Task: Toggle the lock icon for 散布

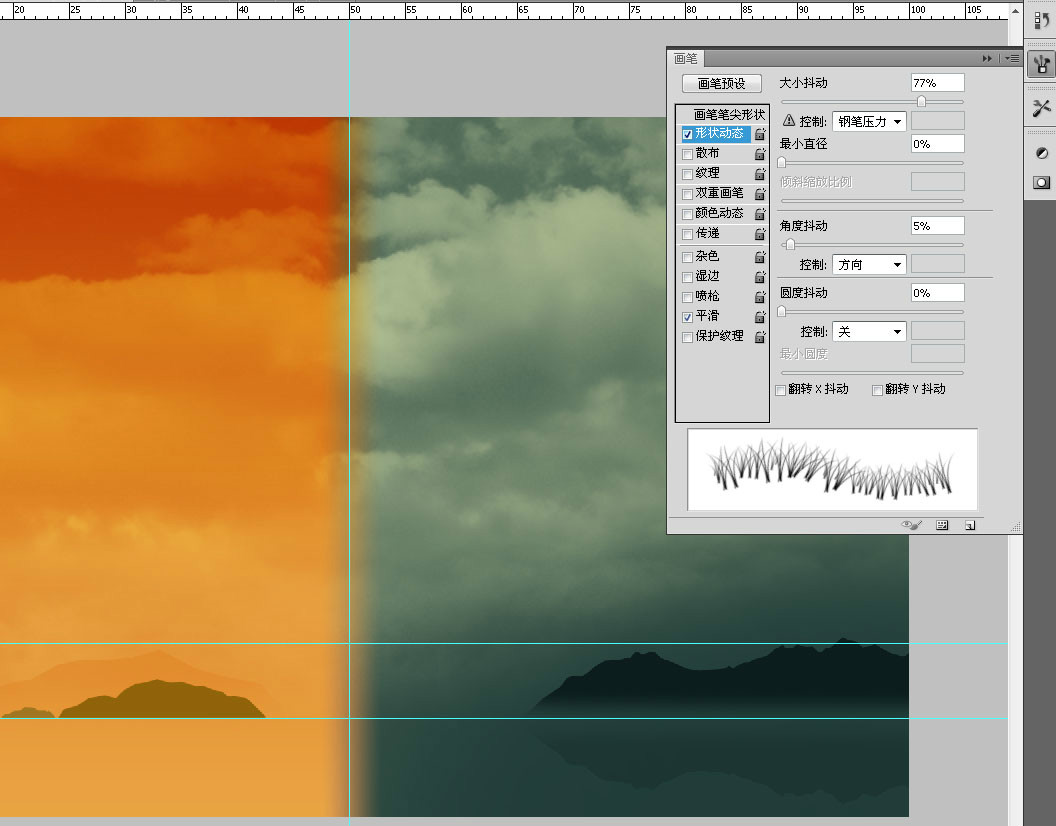Action: (x=760, y=154)
